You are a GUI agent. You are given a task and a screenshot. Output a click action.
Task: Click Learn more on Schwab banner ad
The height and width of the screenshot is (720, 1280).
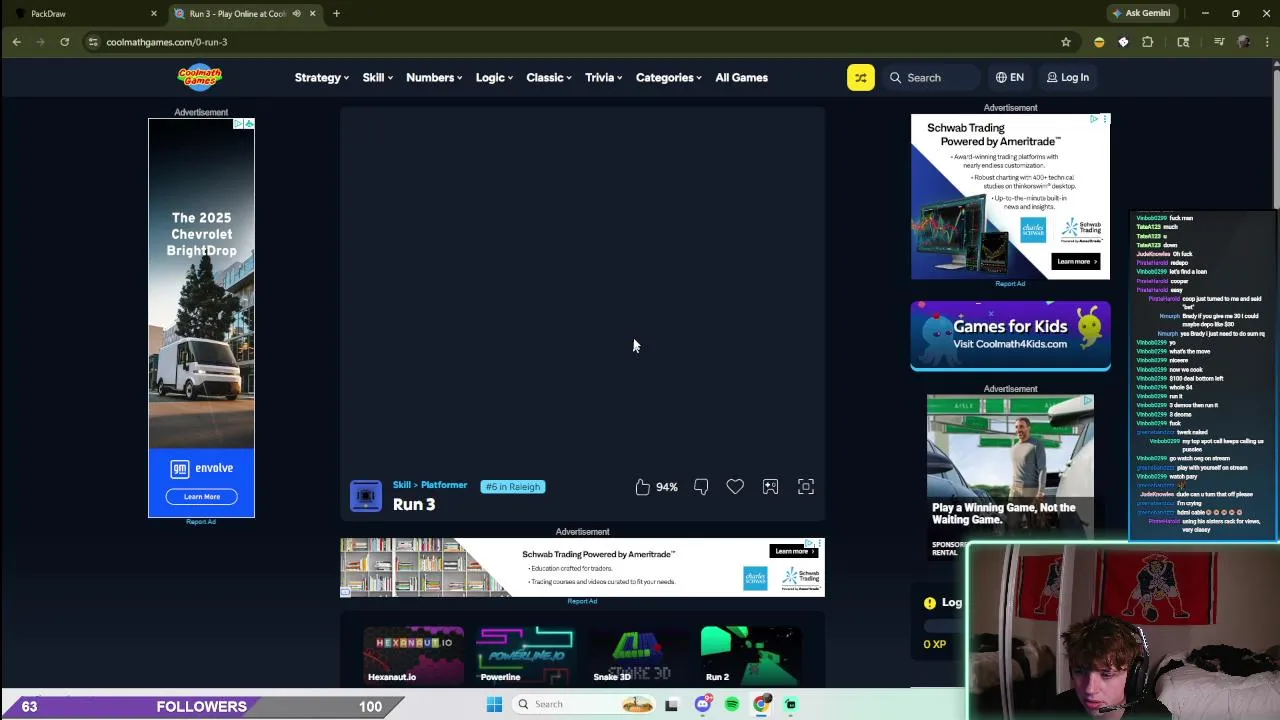[x=792, y=551]
